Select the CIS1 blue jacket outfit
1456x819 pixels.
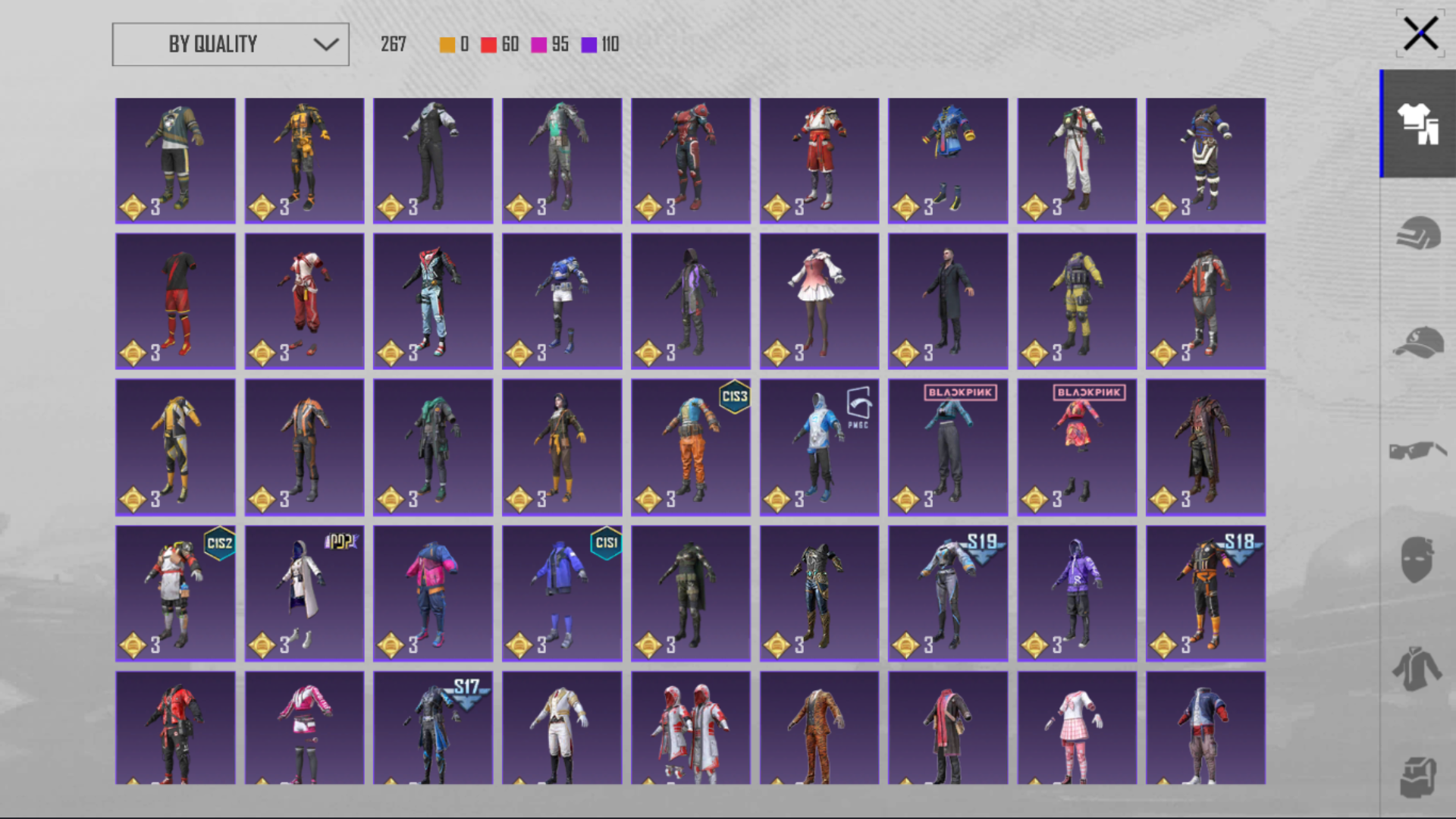562,594
